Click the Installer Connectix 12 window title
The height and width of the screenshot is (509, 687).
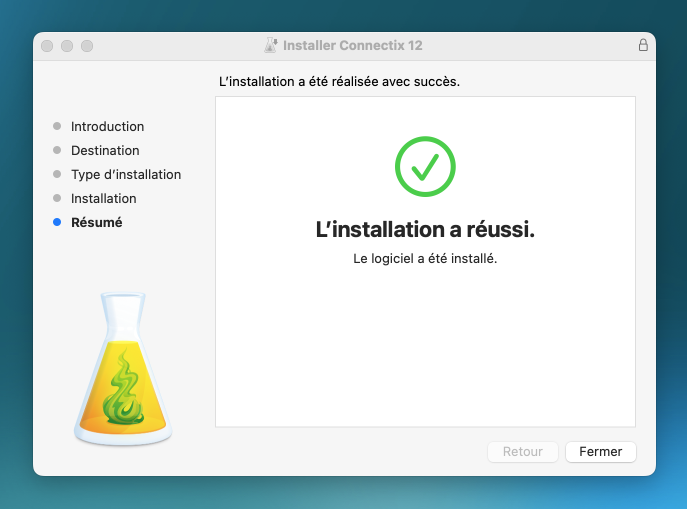pyautogui.click(x=353, y=46)
